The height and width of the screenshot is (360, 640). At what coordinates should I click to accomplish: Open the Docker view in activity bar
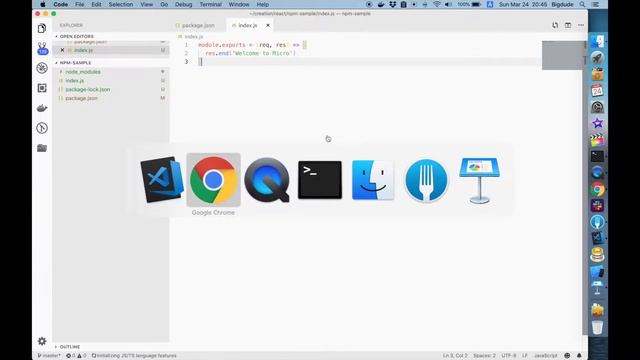click(42, 108)
